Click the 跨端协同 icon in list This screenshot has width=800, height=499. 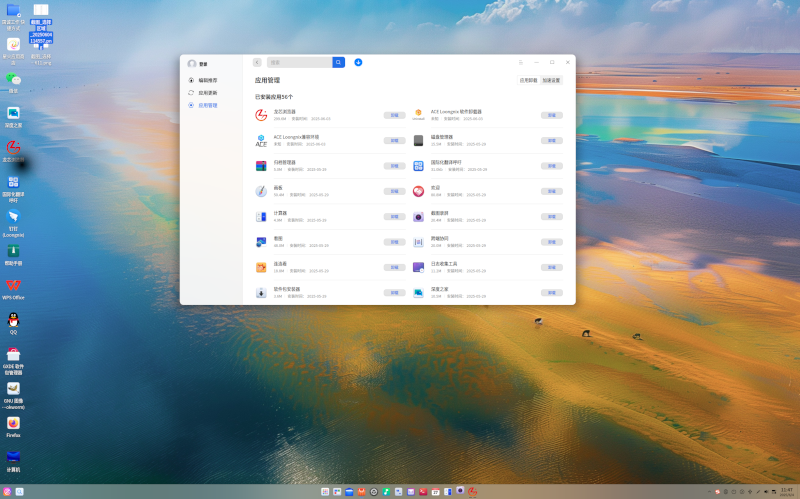point(418,242)
